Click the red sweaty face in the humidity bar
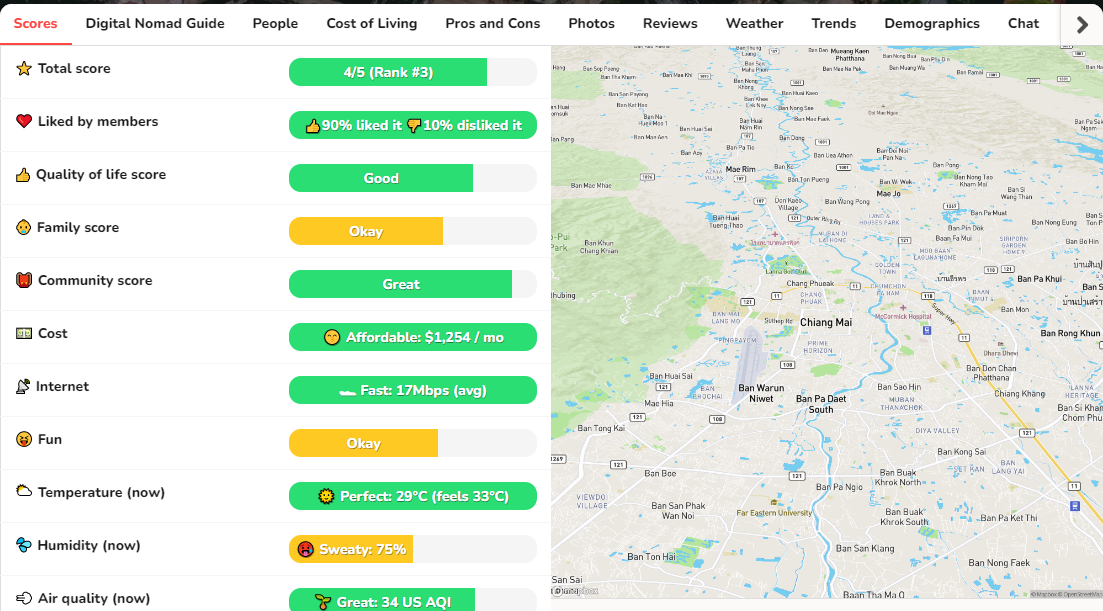Image resolution: width=1103 pixels, height=611 pixels. pyautogui.click(x=305, y=550)
